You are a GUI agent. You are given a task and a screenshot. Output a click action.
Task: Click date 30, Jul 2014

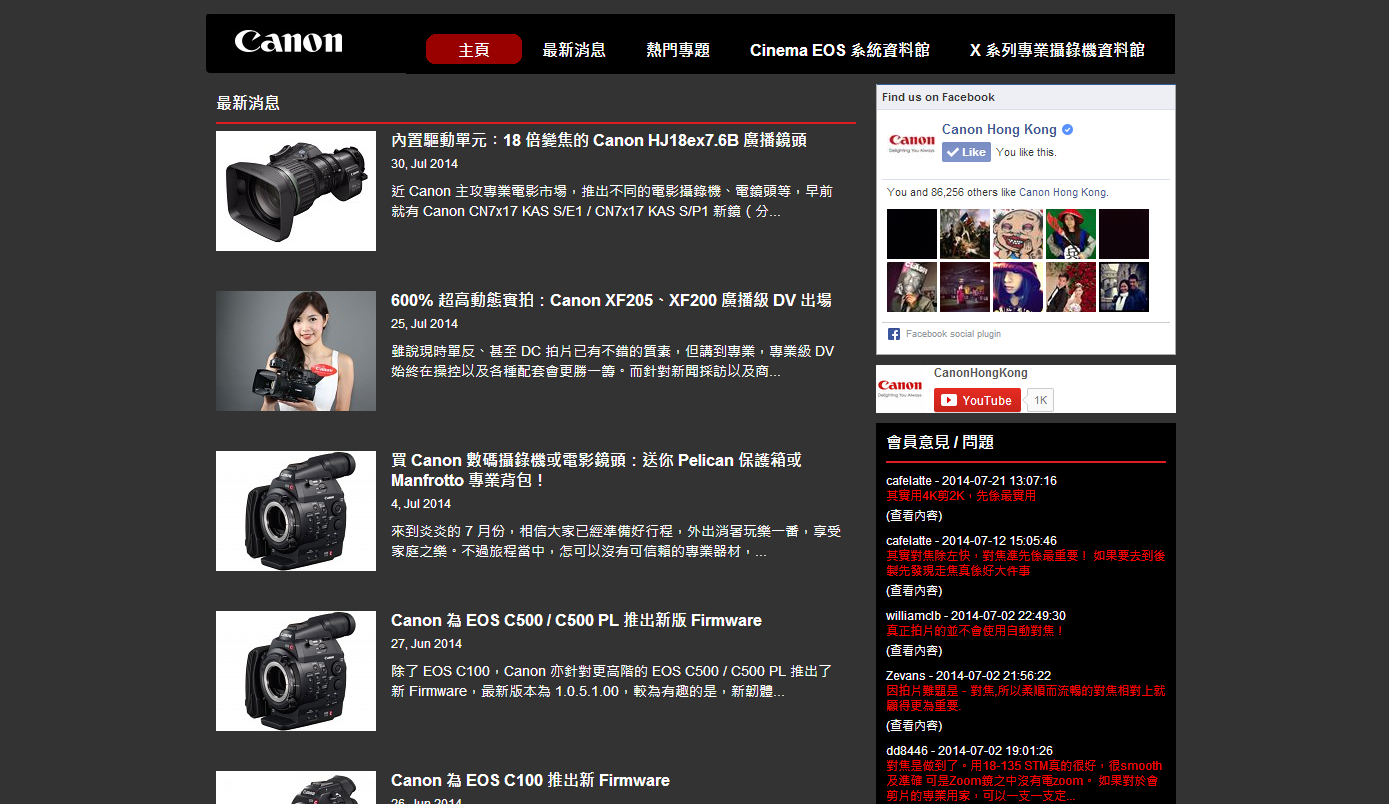coord(424,164)
